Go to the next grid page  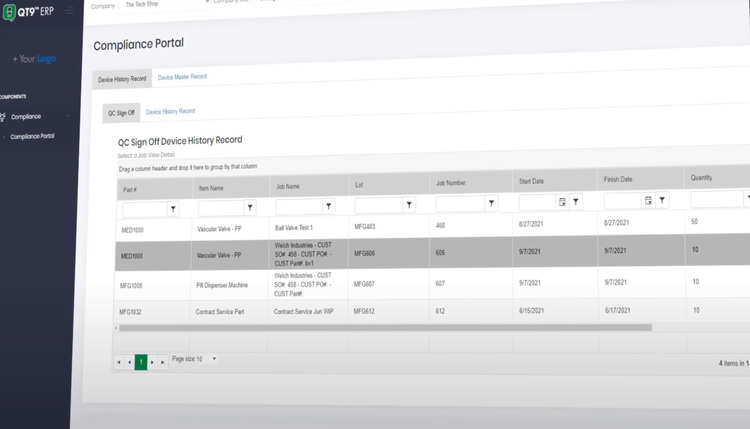coord(152,361)
